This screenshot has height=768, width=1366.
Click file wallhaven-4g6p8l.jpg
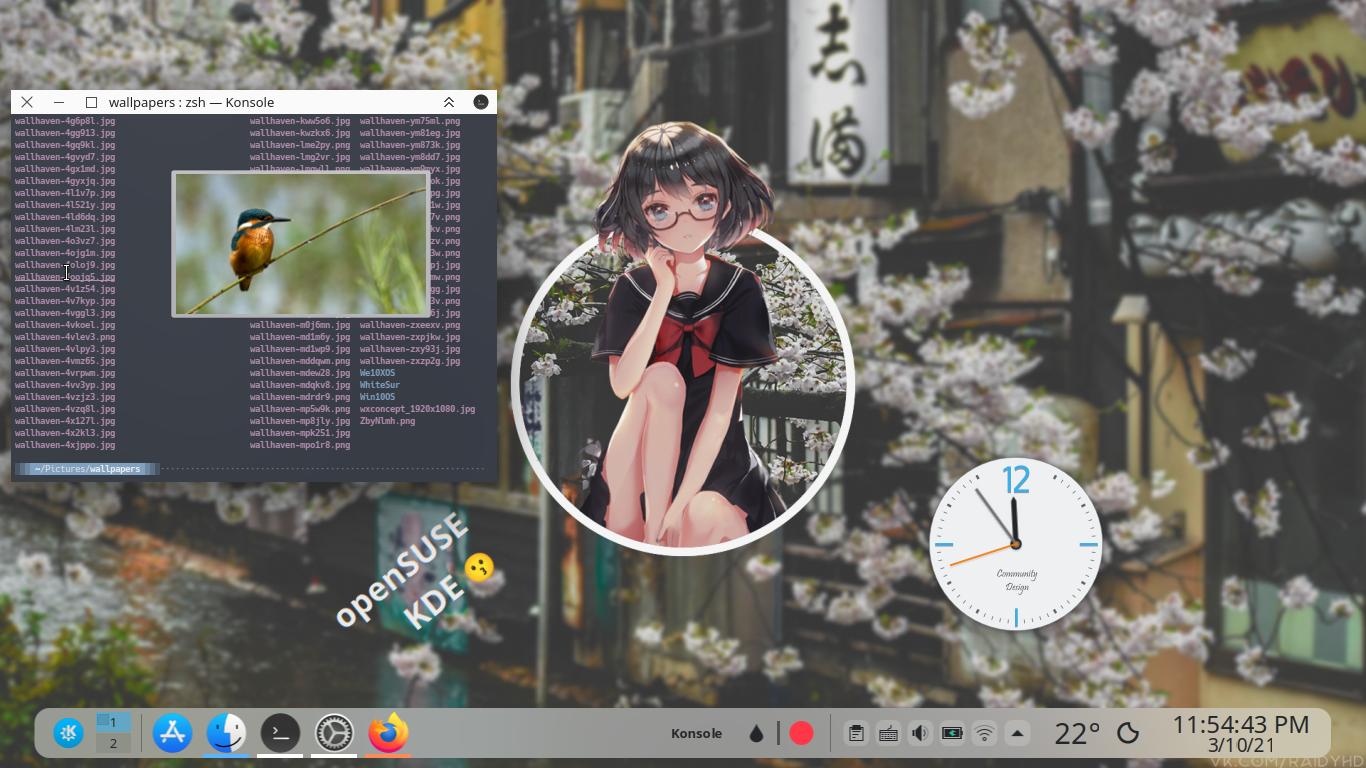(x=65, y=121)
